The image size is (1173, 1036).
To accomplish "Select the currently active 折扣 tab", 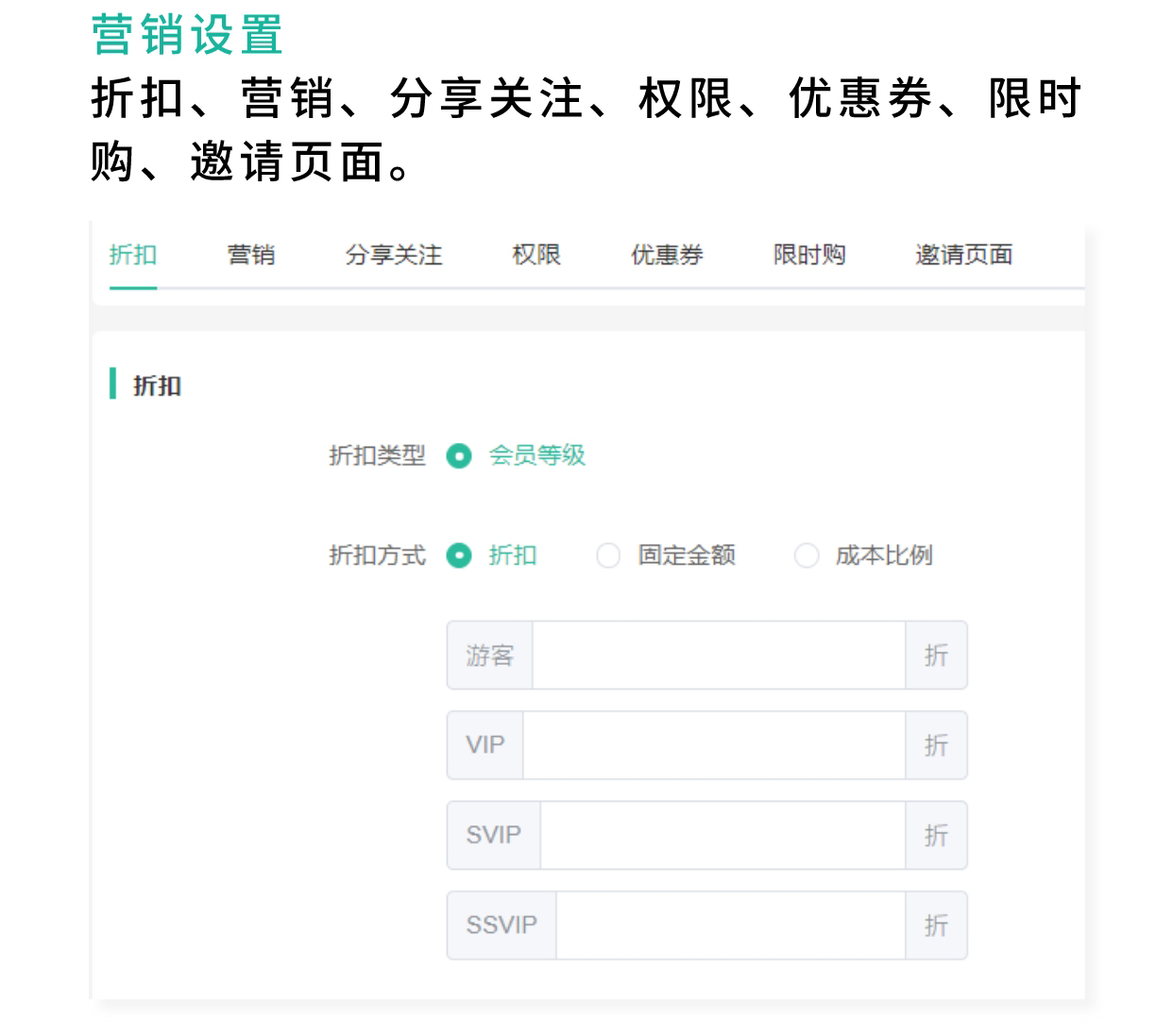I will point(132,255).
